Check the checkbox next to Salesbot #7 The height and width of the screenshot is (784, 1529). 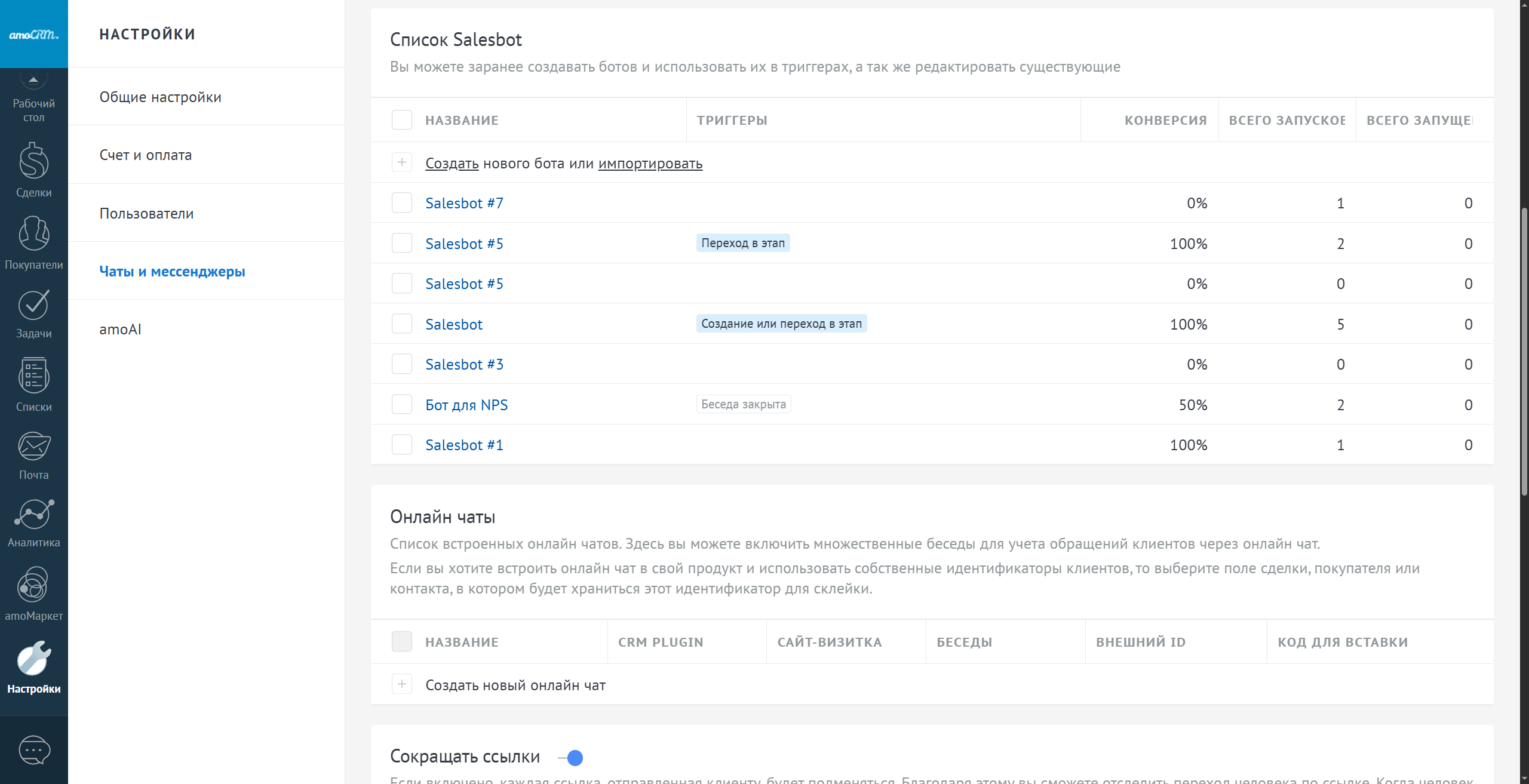pos(402,203)
